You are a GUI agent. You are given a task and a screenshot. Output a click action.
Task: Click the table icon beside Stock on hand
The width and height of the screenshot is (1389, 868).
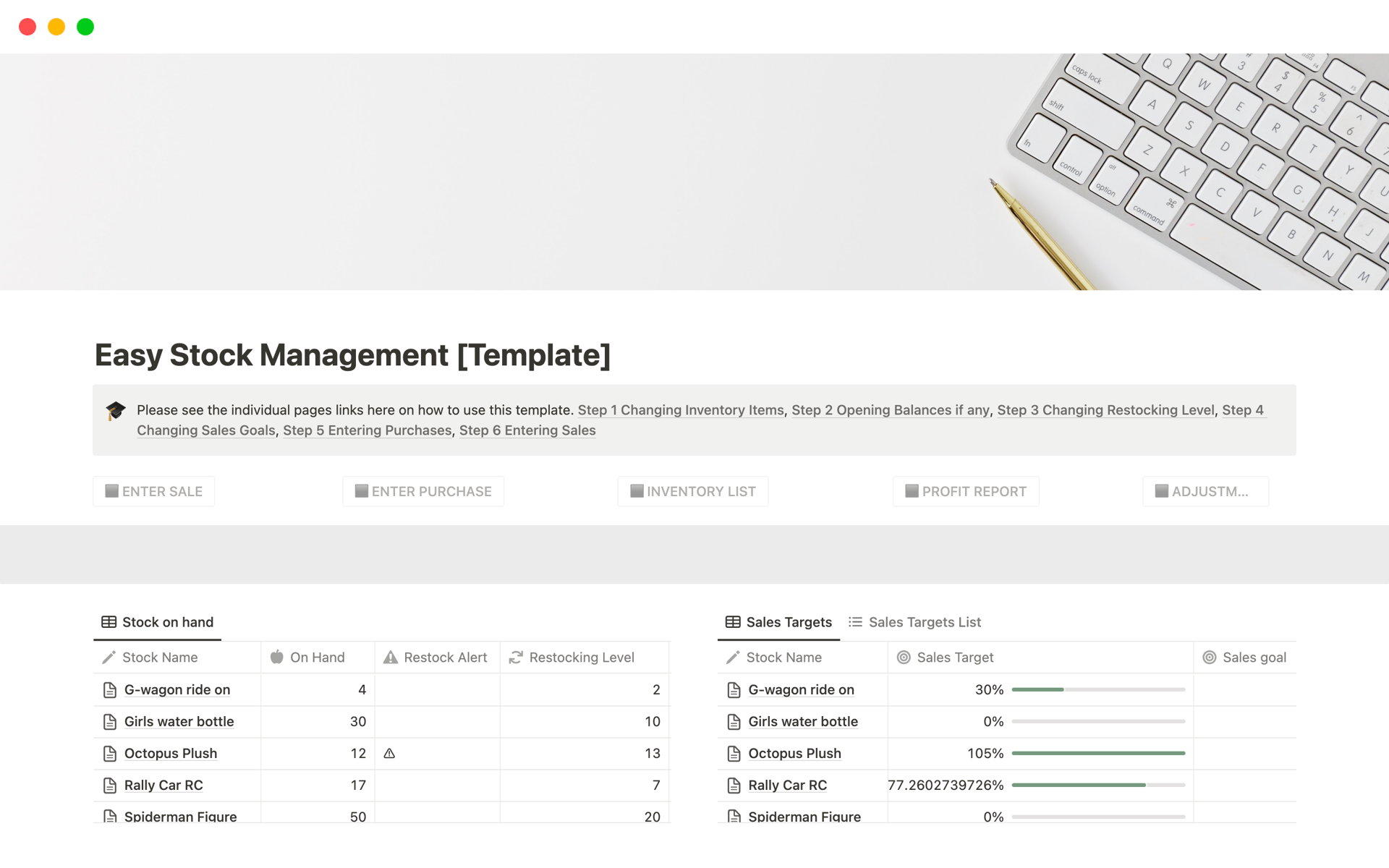(x=109, y=621)
